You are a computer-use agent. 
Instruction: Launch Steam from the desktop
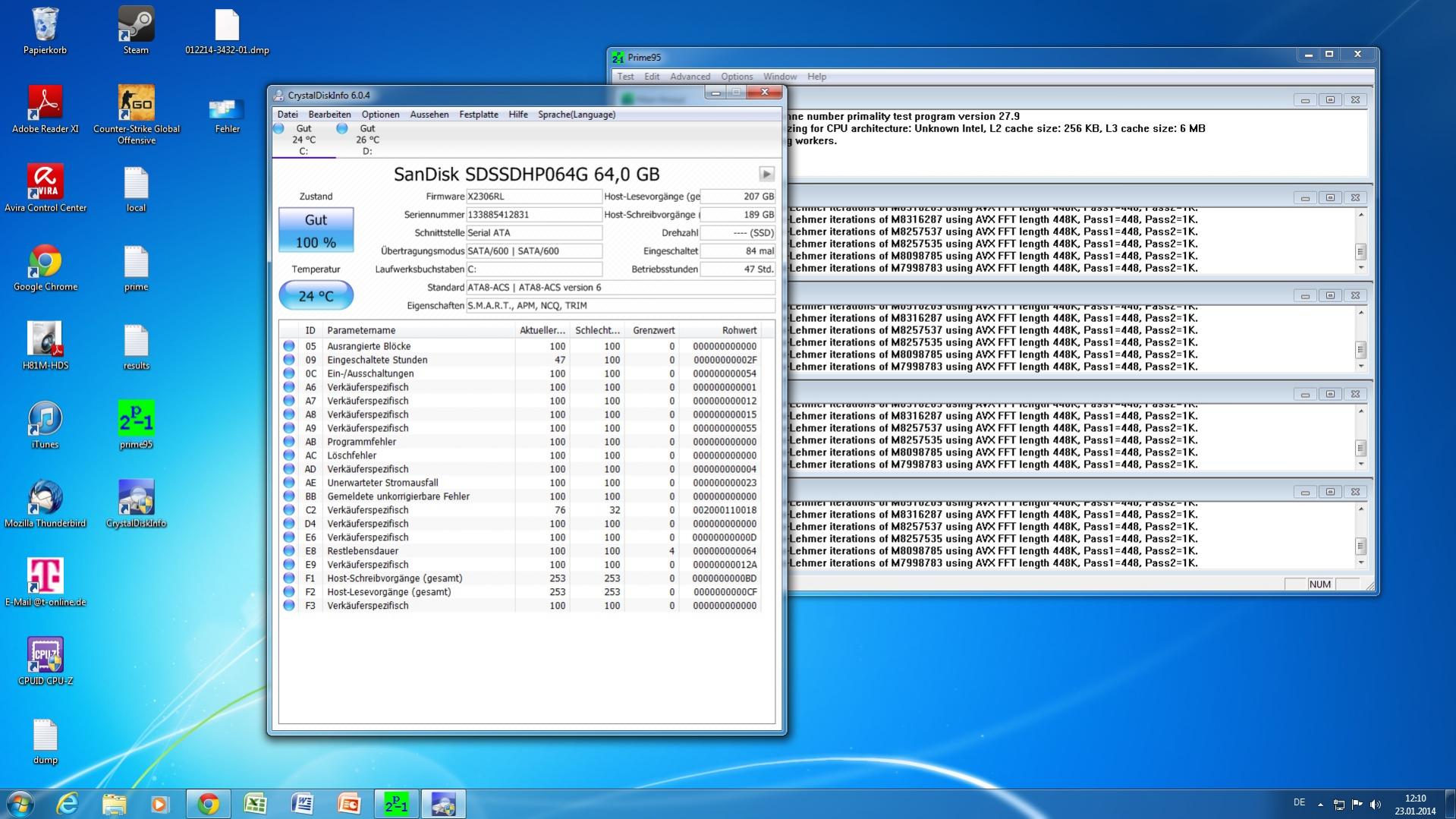pyautogui.click(x=136, y=30)
